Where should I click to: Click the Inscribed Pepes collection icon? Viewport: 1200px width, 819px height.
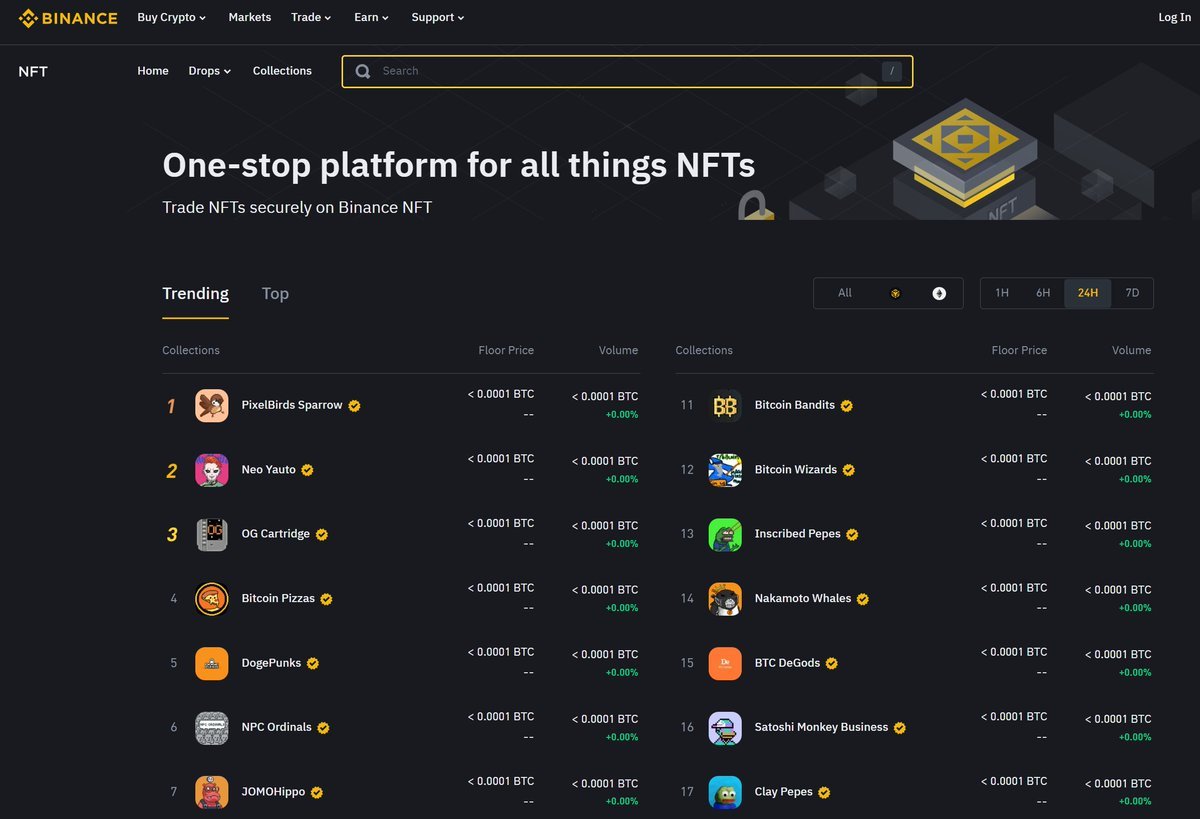point(725,535)
